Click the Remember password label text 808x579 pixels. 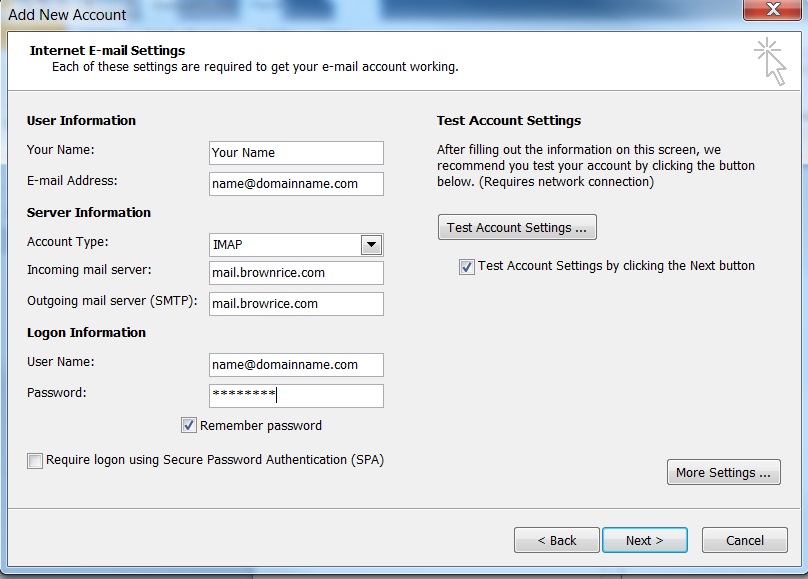pos(261,426)
